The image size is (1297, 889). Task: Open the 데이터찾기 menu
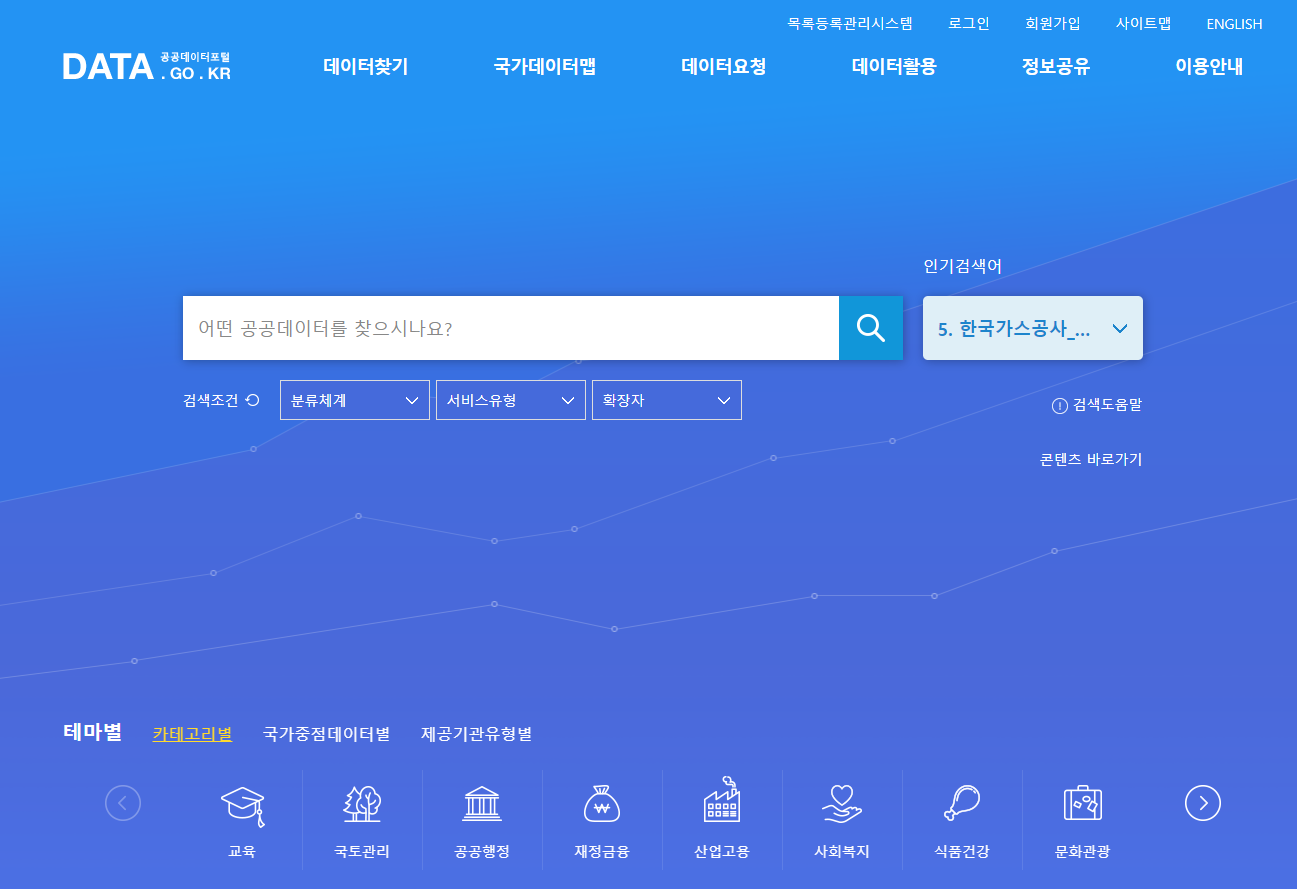pyautogui.click(x=366, y=67)
